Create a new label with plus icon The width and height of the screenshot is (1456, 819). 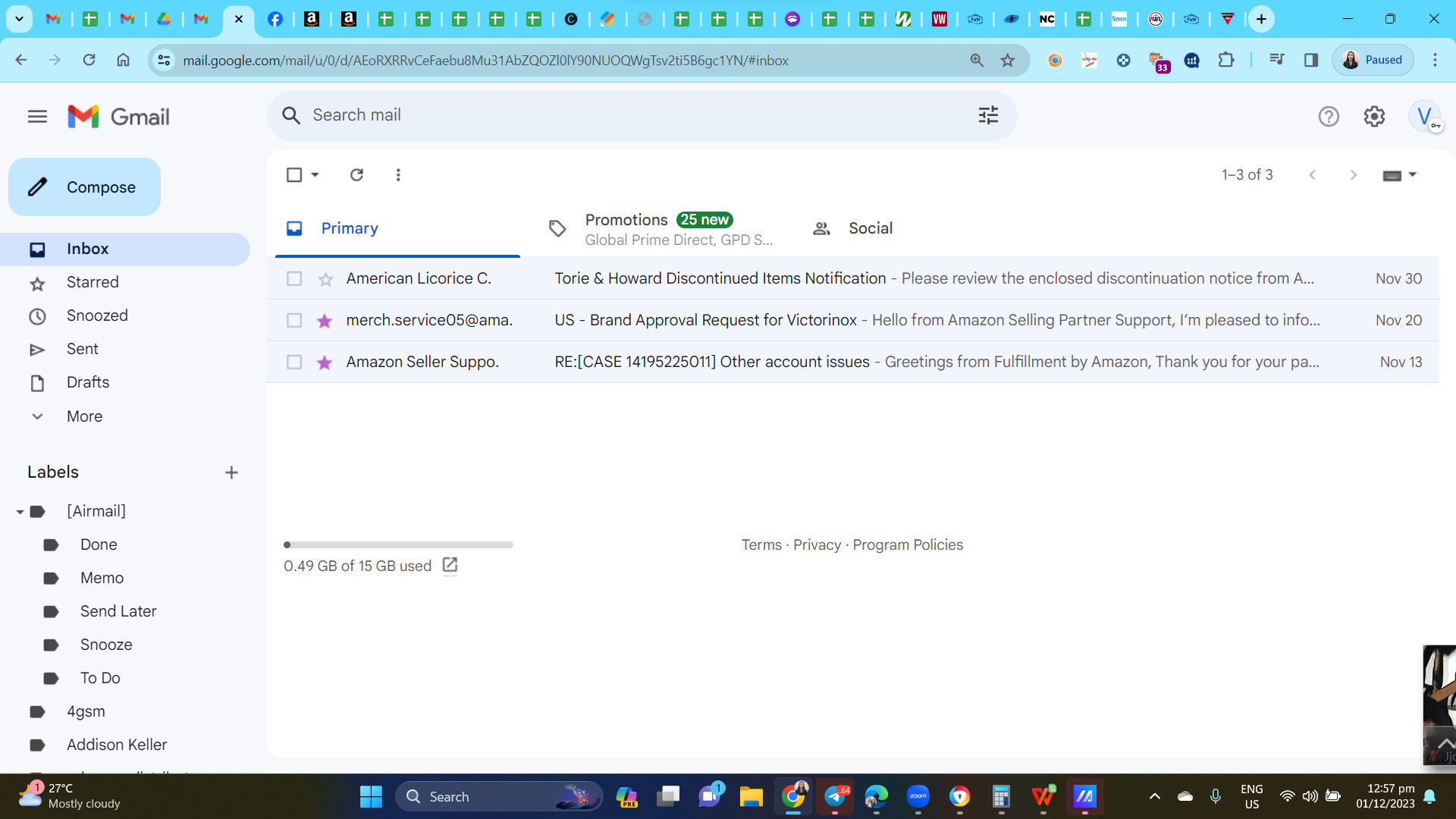click(x=231, y=472)
